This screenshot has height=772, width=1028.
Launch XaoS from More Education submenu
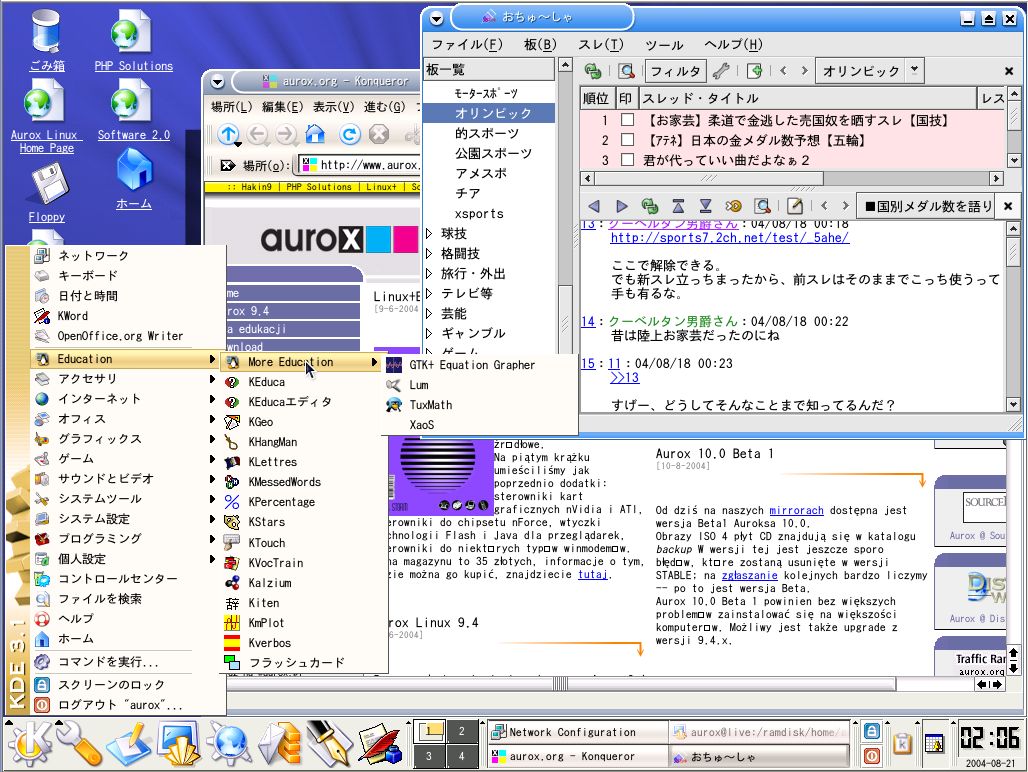click(x=479, y=425)
